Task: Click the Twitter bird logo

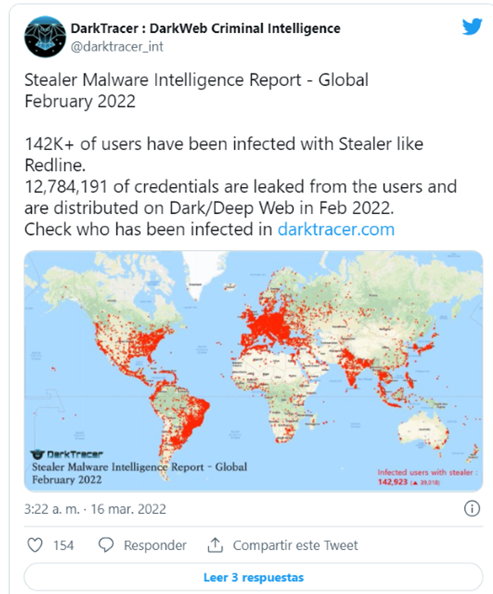Action: pos(471,27)
